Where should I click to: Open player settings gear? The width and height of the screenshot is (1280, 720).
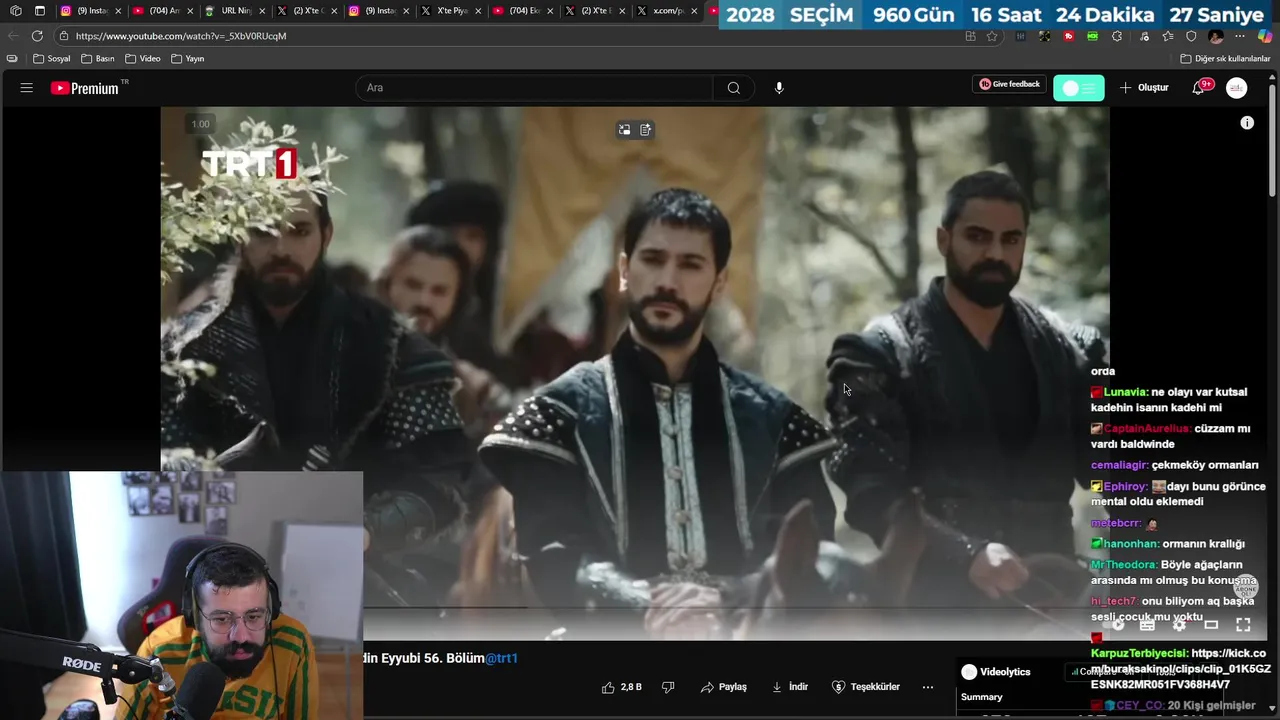pos(1179,625)
